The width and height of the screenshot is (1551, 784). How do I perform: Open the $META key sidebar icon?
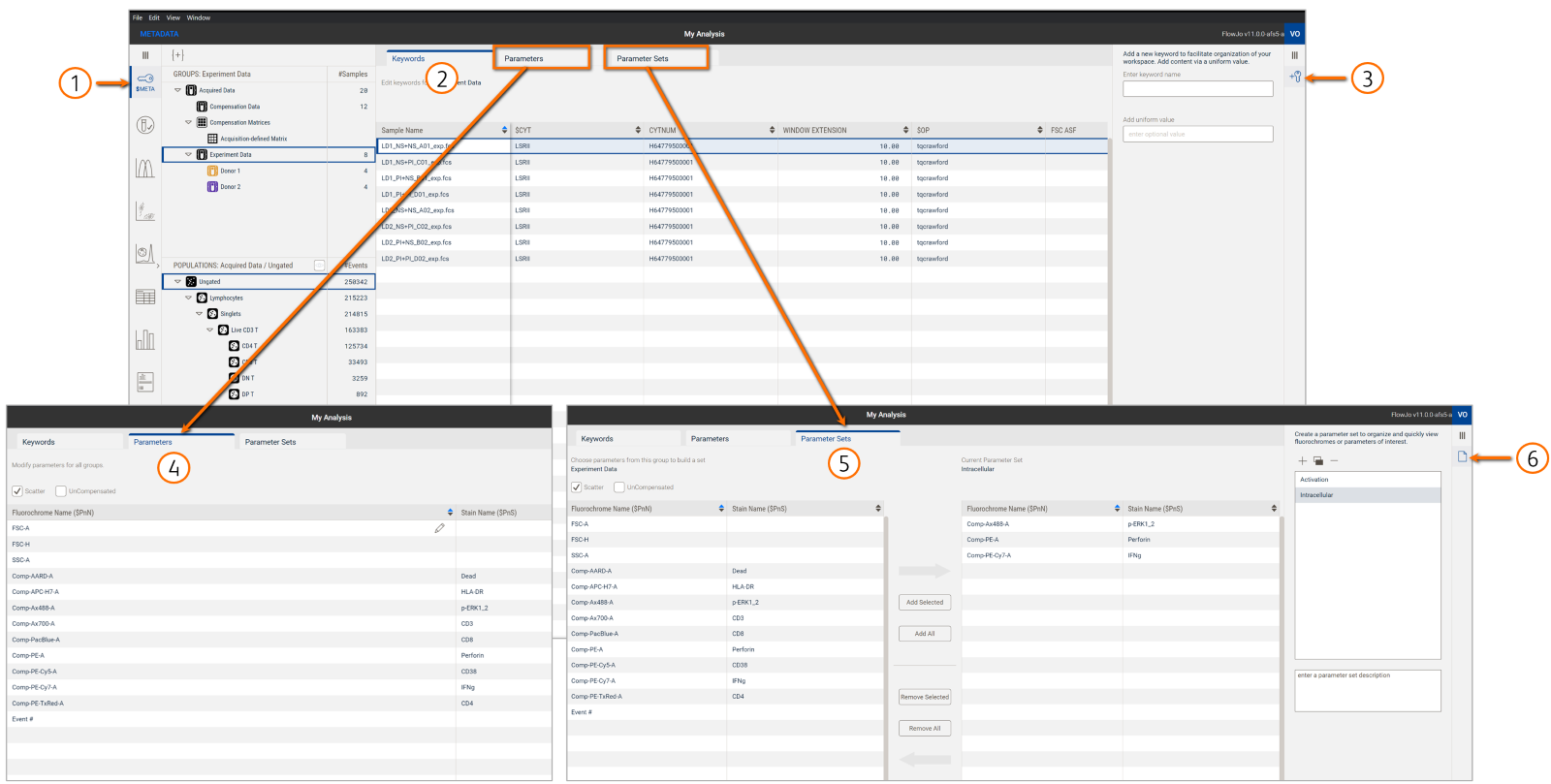tap(145, 81)
